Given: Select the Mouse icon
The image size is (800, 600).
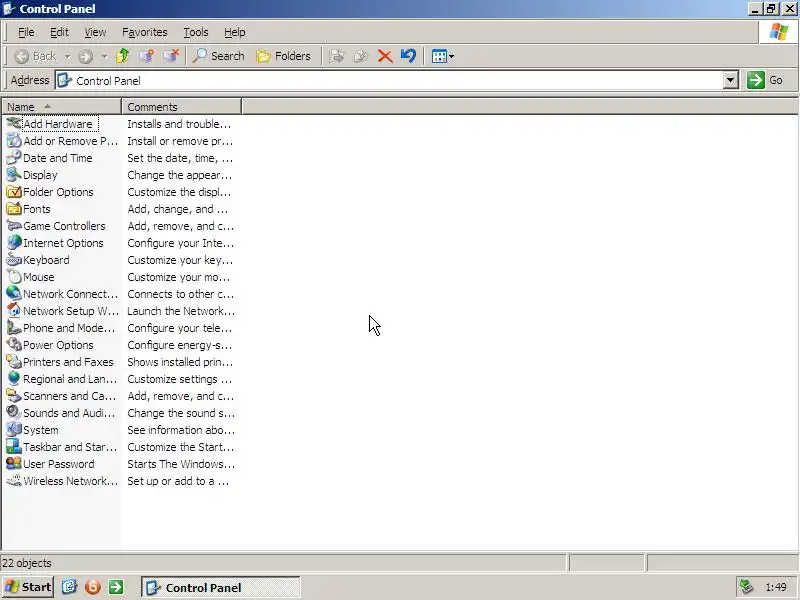Looking at the screenshot, I should (14, 277).
